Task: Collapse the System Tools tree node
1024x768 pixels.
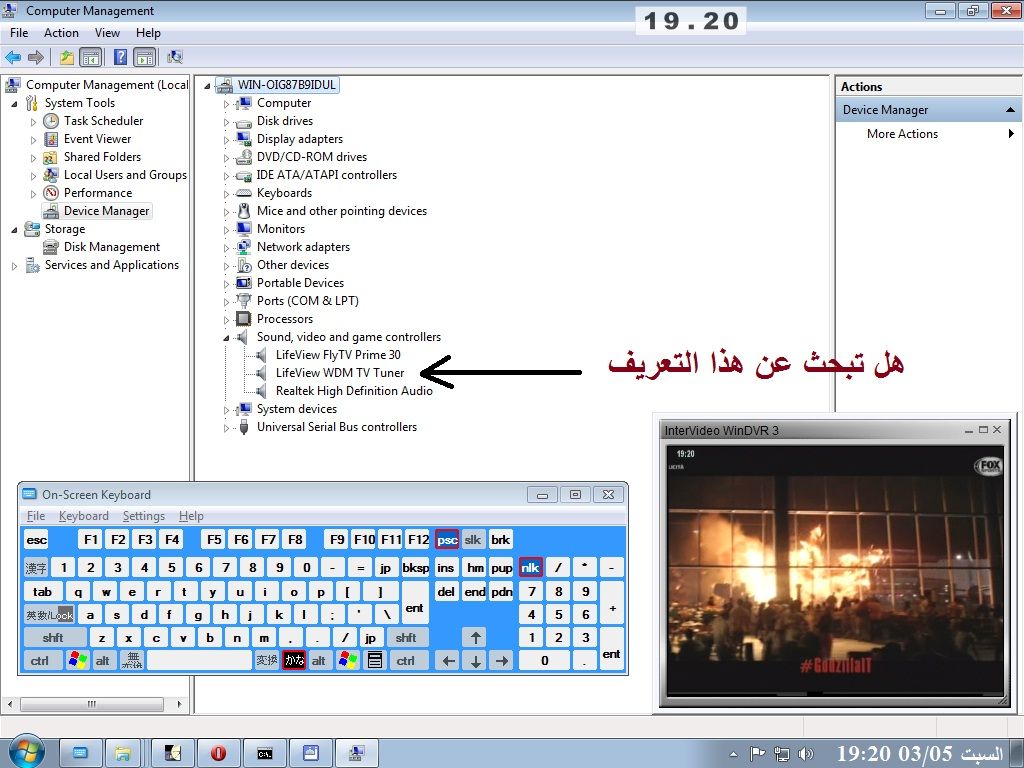Action: [x=14, y=103]
